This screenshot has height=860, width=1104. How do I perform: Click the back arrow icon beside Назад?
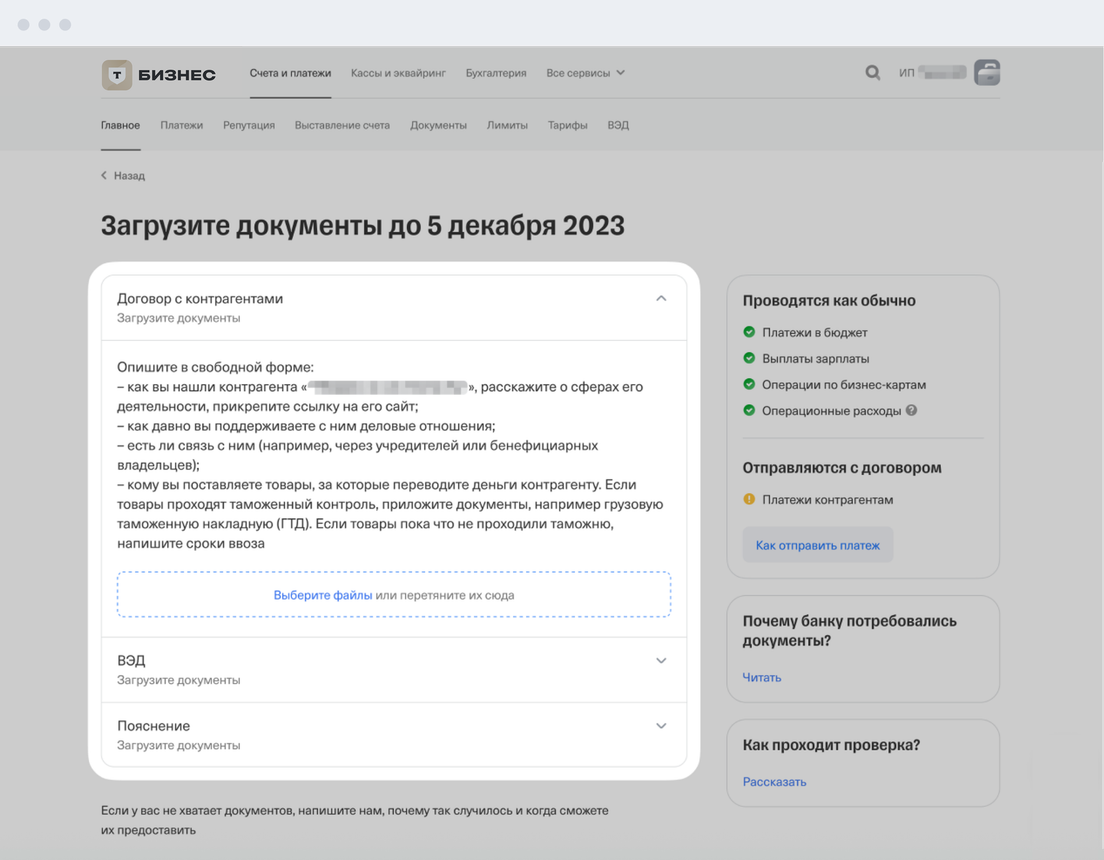point(104,176)
